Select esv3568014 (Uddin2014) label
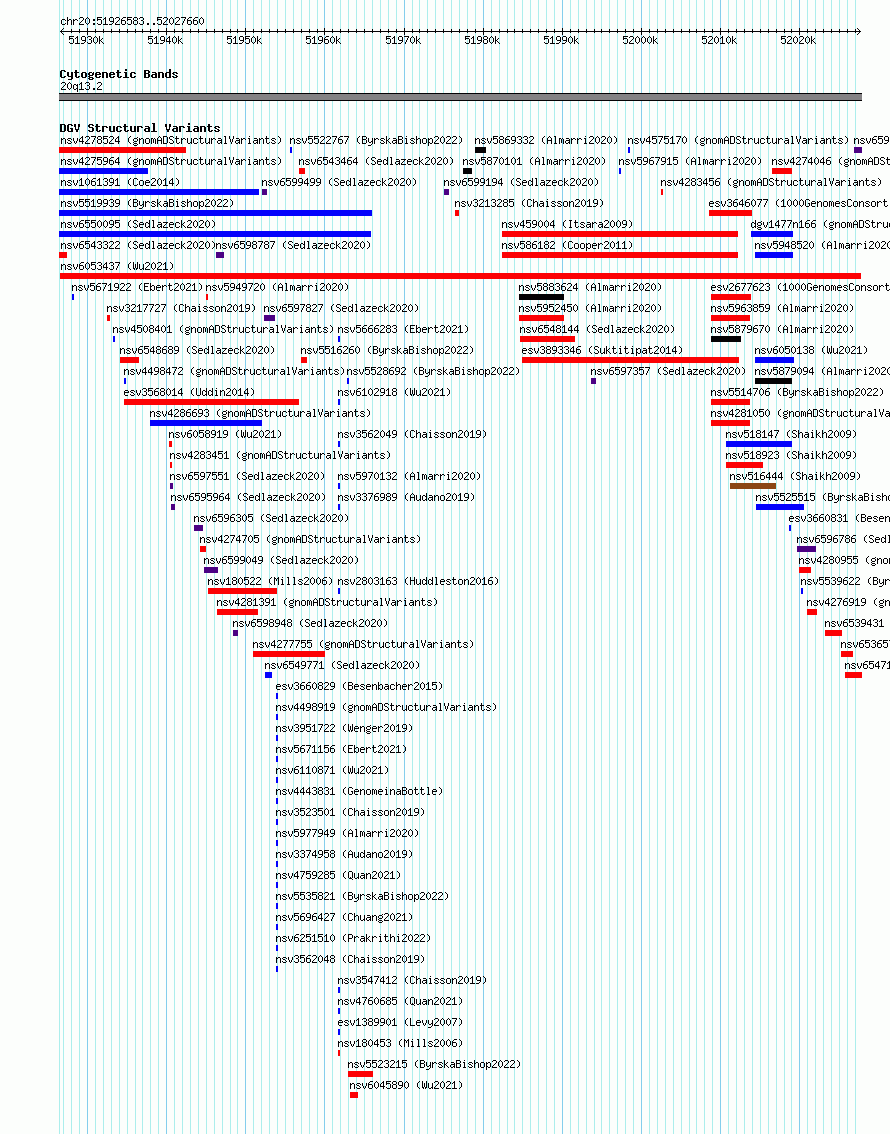 189,392
